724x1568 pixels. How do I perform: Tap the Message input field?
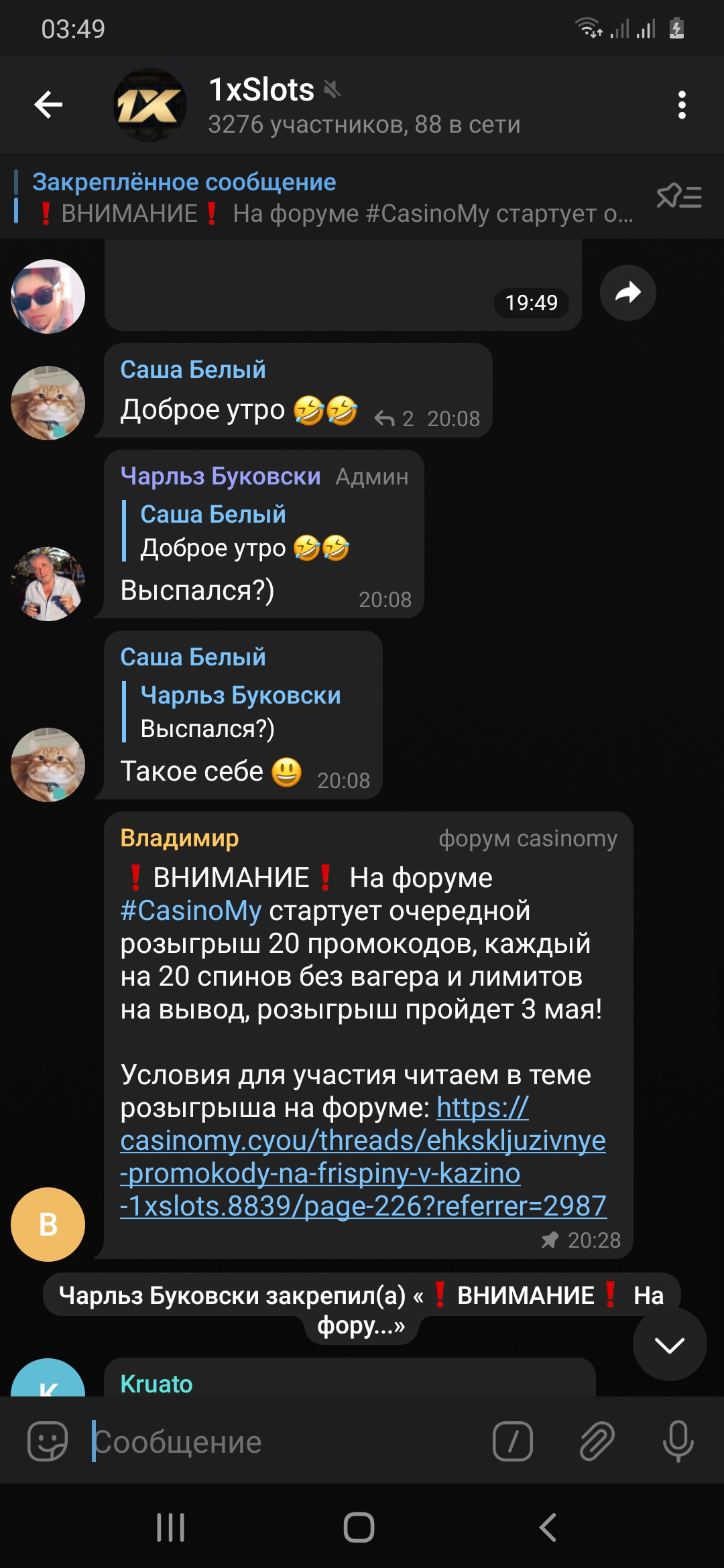click(285, 1441)
